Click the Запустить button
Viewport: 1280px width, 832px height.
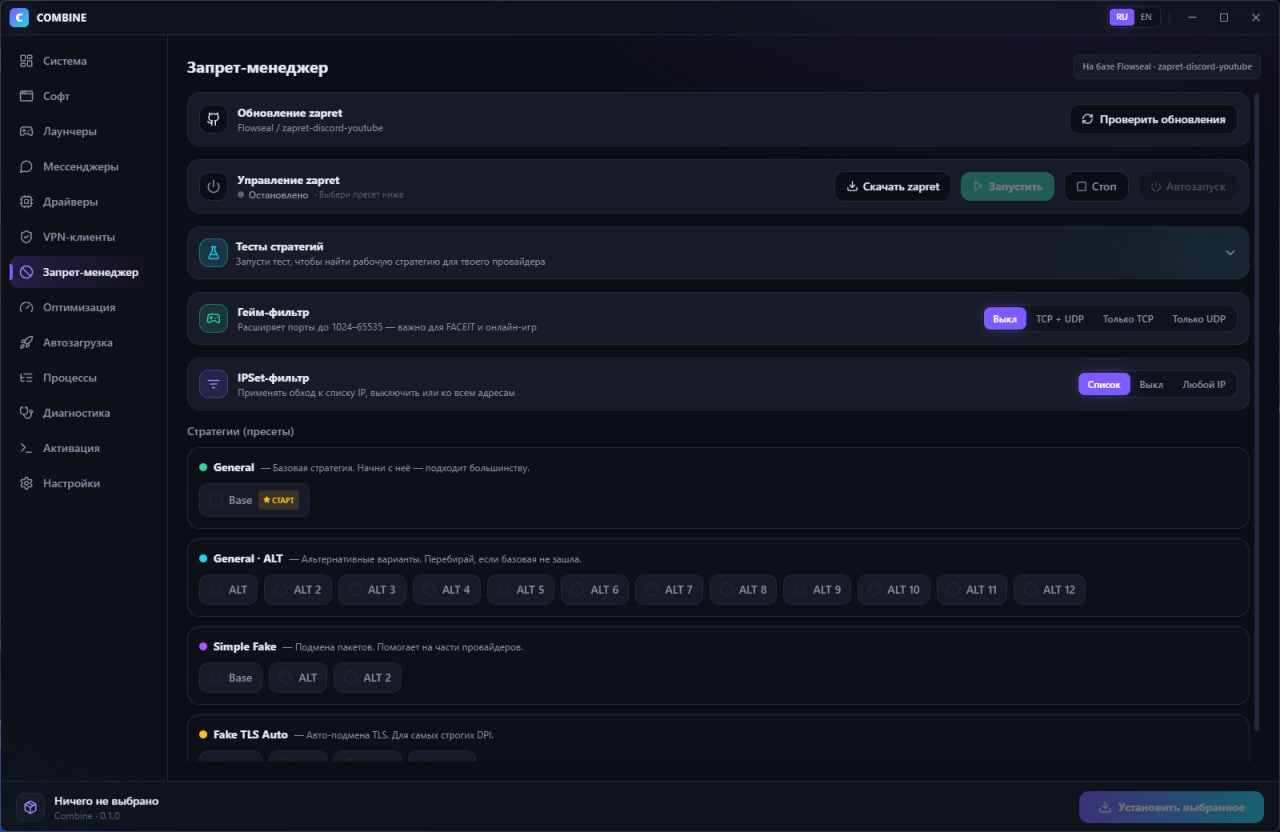pyautogui.click(x=1007, y=187)
